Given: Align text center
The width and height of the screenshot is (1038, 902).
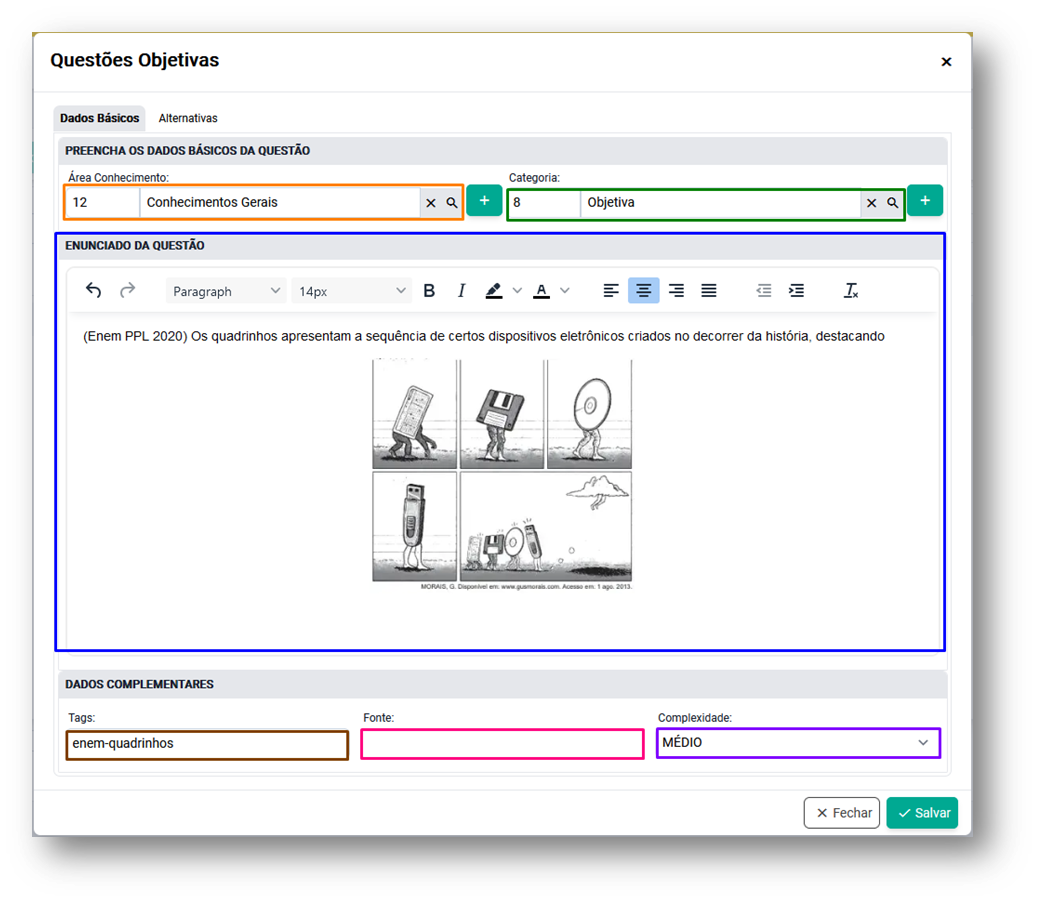Looking at the screenshot, I should [x=643, y=291].
